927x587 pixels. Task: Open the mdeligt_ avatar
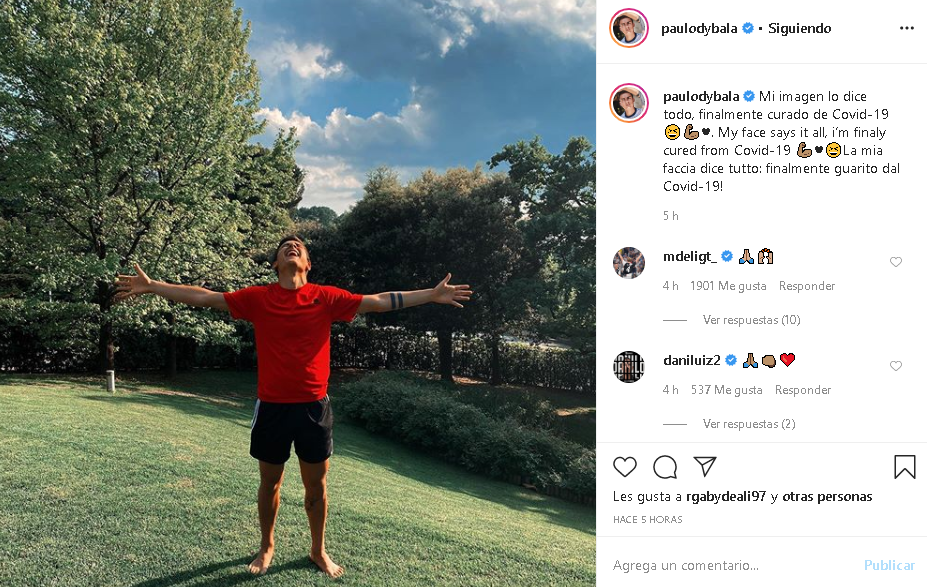point(628,262)
